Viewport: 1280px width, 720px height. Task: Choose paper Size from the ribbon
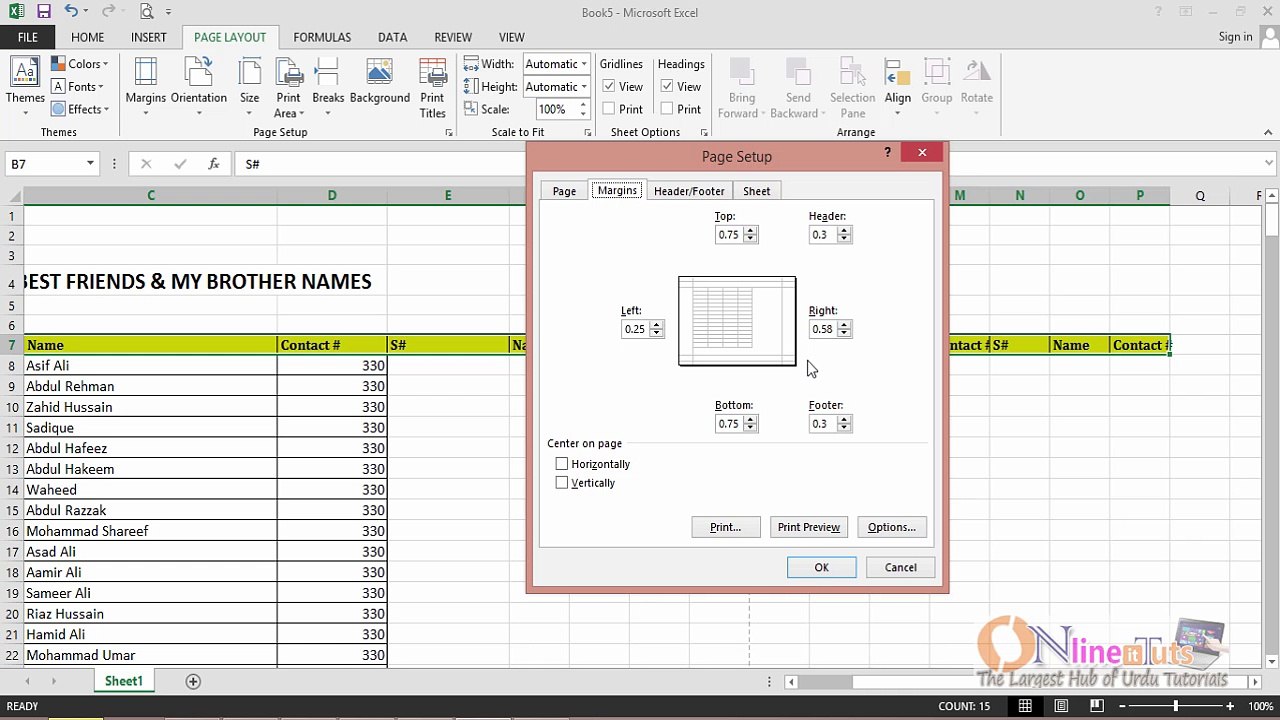click(250, 87)
